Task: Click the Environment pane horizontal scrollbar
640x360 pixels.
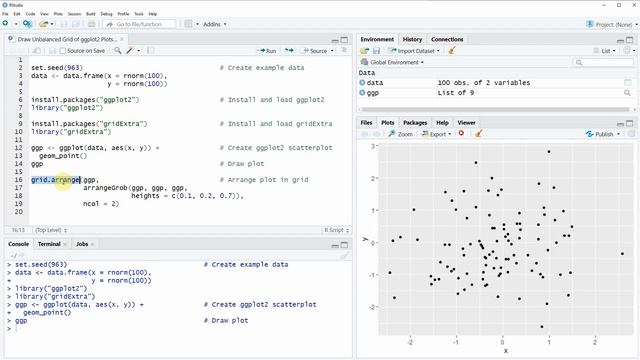Action: [x=496, y=109]
